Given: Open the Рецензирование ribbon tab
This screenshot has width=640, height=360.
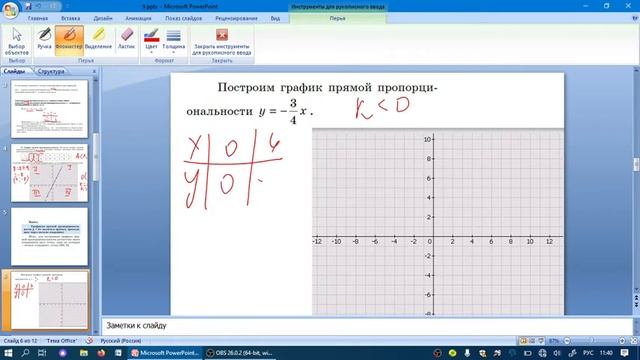Looking at the screenshot, I should (236, 18).
